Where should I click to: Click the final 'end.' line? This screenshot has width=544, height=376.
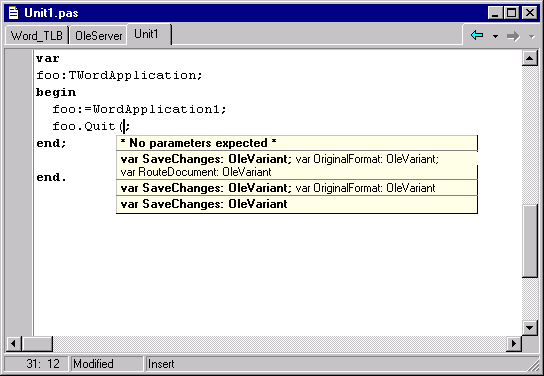click(51, 177)
